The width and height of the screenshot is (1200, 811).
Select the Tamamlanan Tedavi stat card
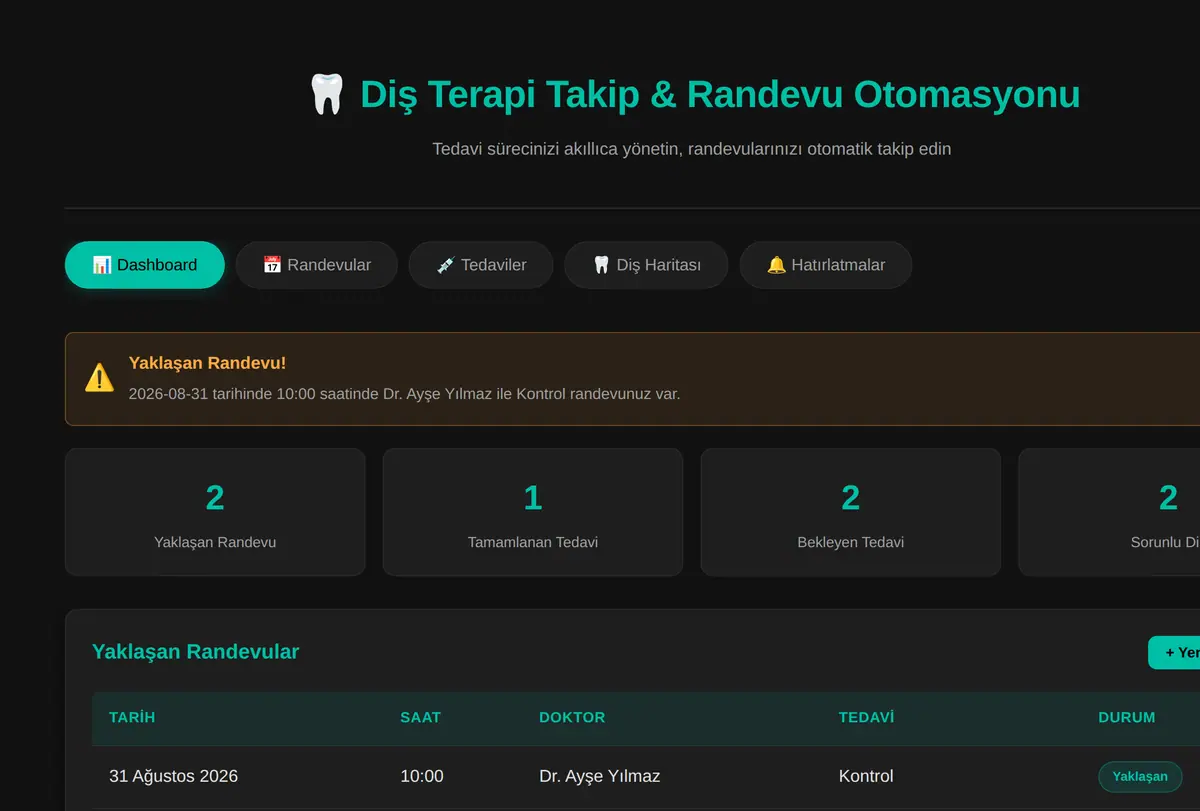pyautogui.click(x=533, y=512)
